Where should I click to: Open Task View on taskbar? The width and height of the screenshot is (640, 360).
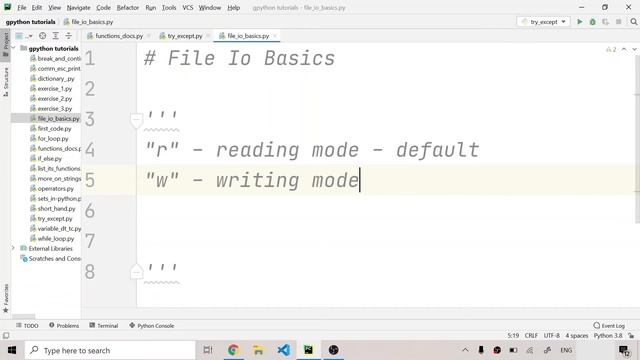tap(208, 350)
